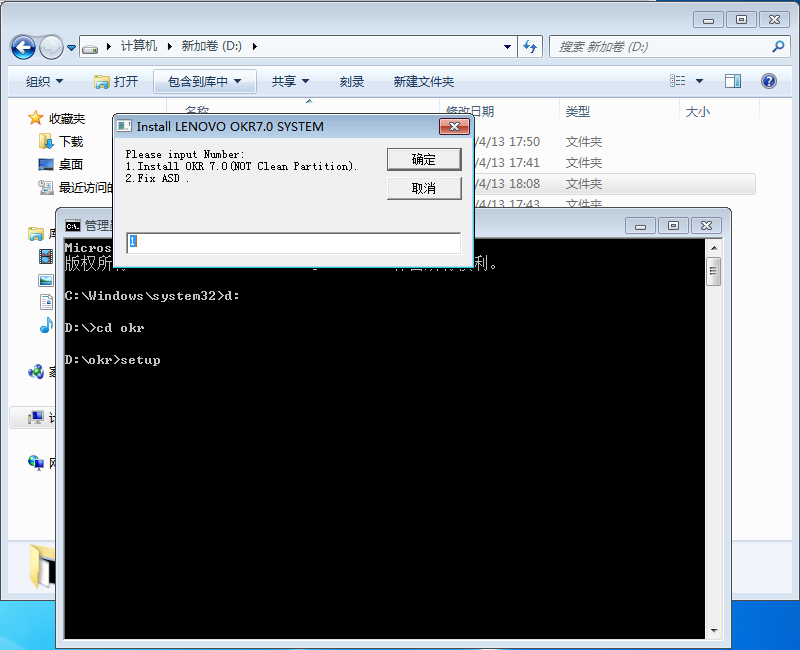This screenshot has width=800, height=650.
Task: Select 新加卷 (D:) in the address breadcrumb
Action: [211, 46]
